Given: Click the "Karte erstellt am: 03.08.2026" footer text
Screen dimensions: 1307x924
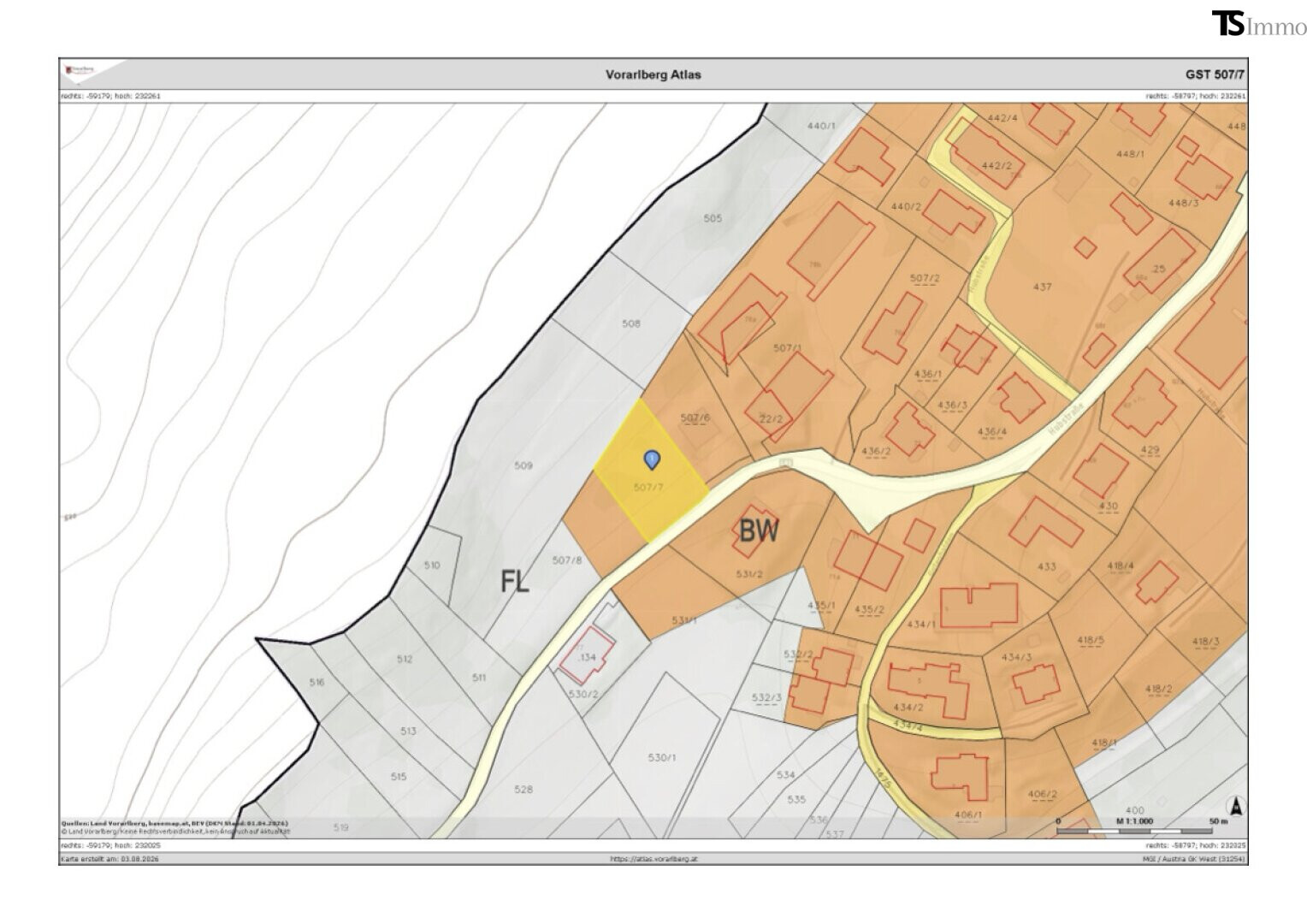Looking at the screenshot, I should [x=110, y=858].
